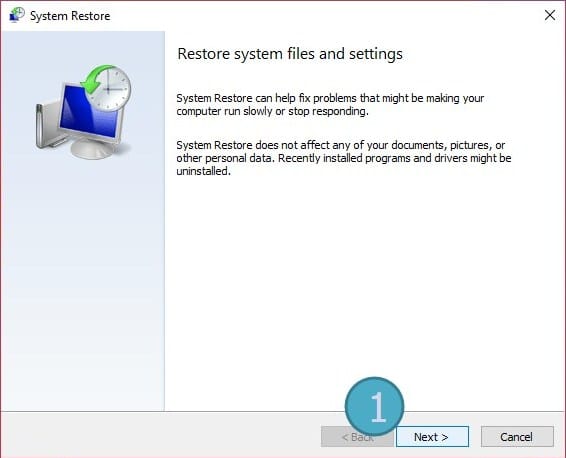This screenshot has height=458, width=566.
Task: Click the "System Restore" window title text
Action: (x=70, y=16)
